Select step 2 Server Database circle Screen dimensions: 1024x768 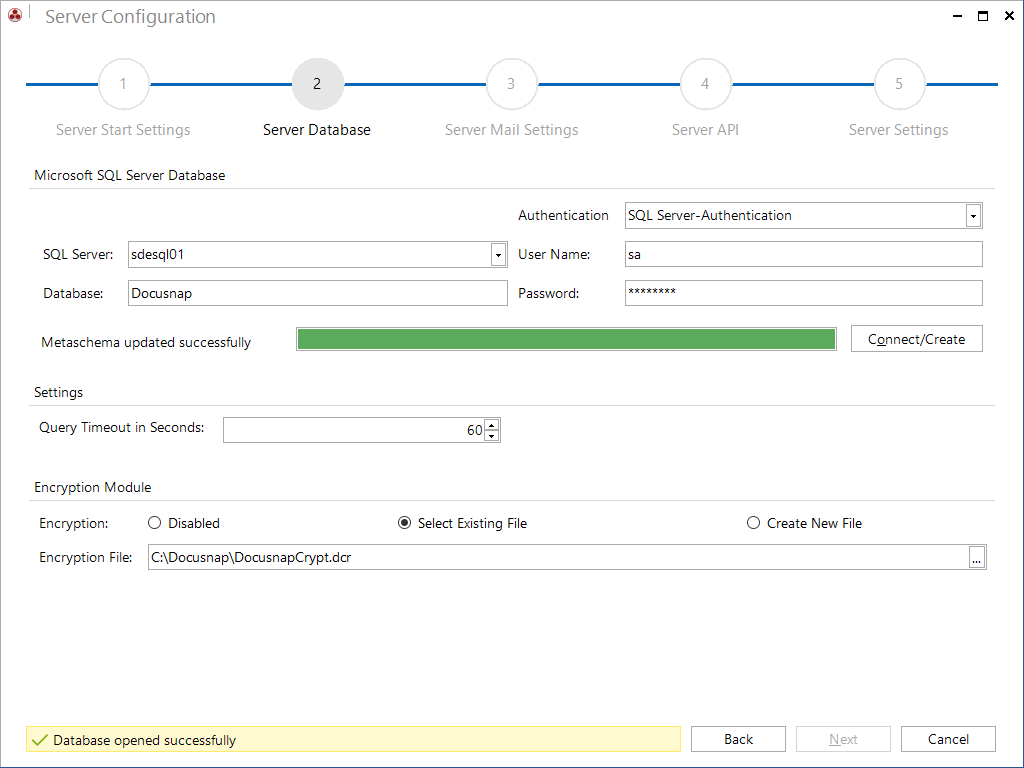(x=317, y=84)
